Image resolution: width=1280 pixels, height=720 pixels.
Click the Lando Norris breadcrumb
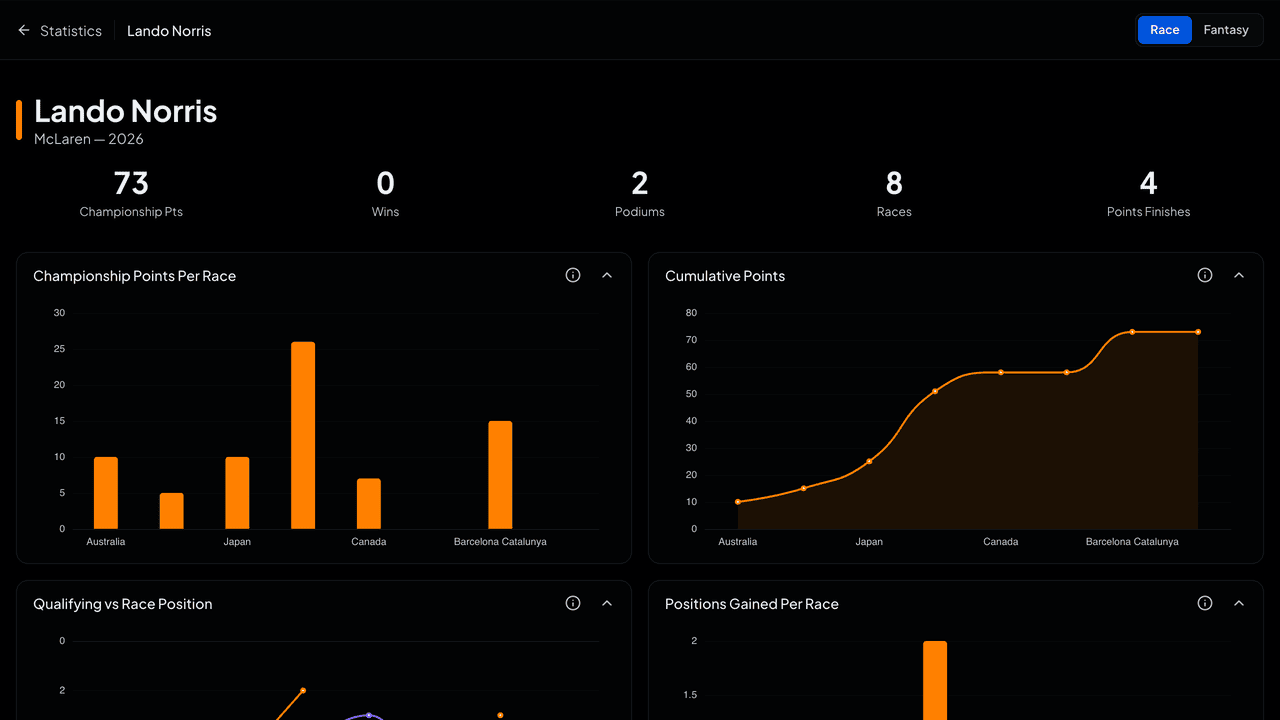pyautogui.click(x=169, y=31)
